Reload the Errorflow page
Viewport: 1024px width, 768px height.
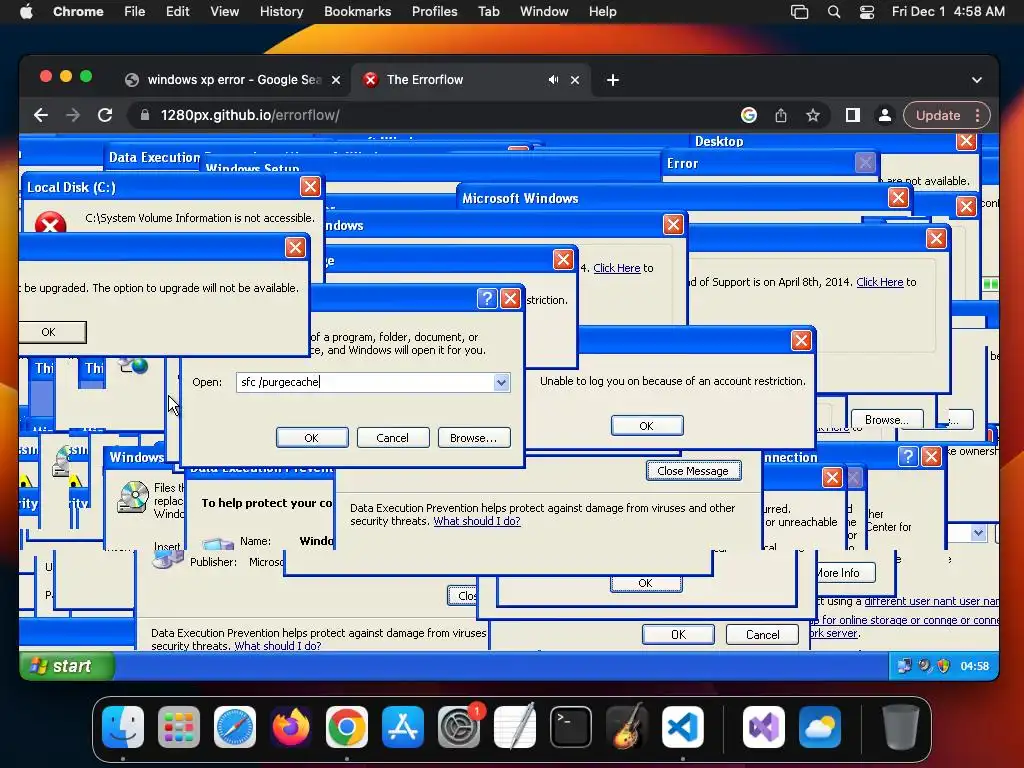point(104,116)
